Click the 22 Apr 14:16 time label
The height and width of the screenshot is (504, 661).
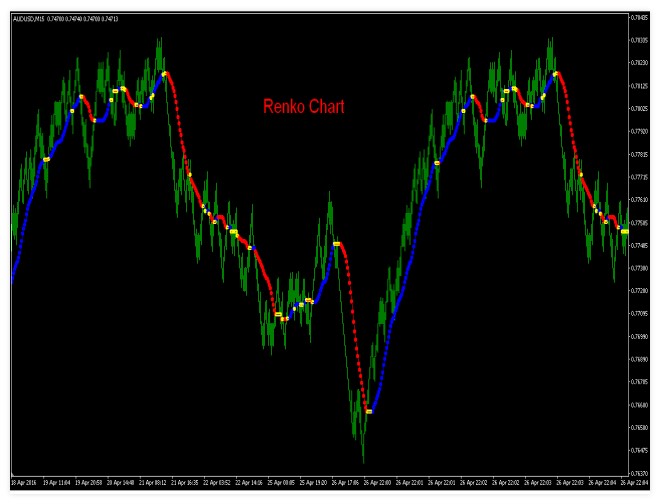[249, 483]
